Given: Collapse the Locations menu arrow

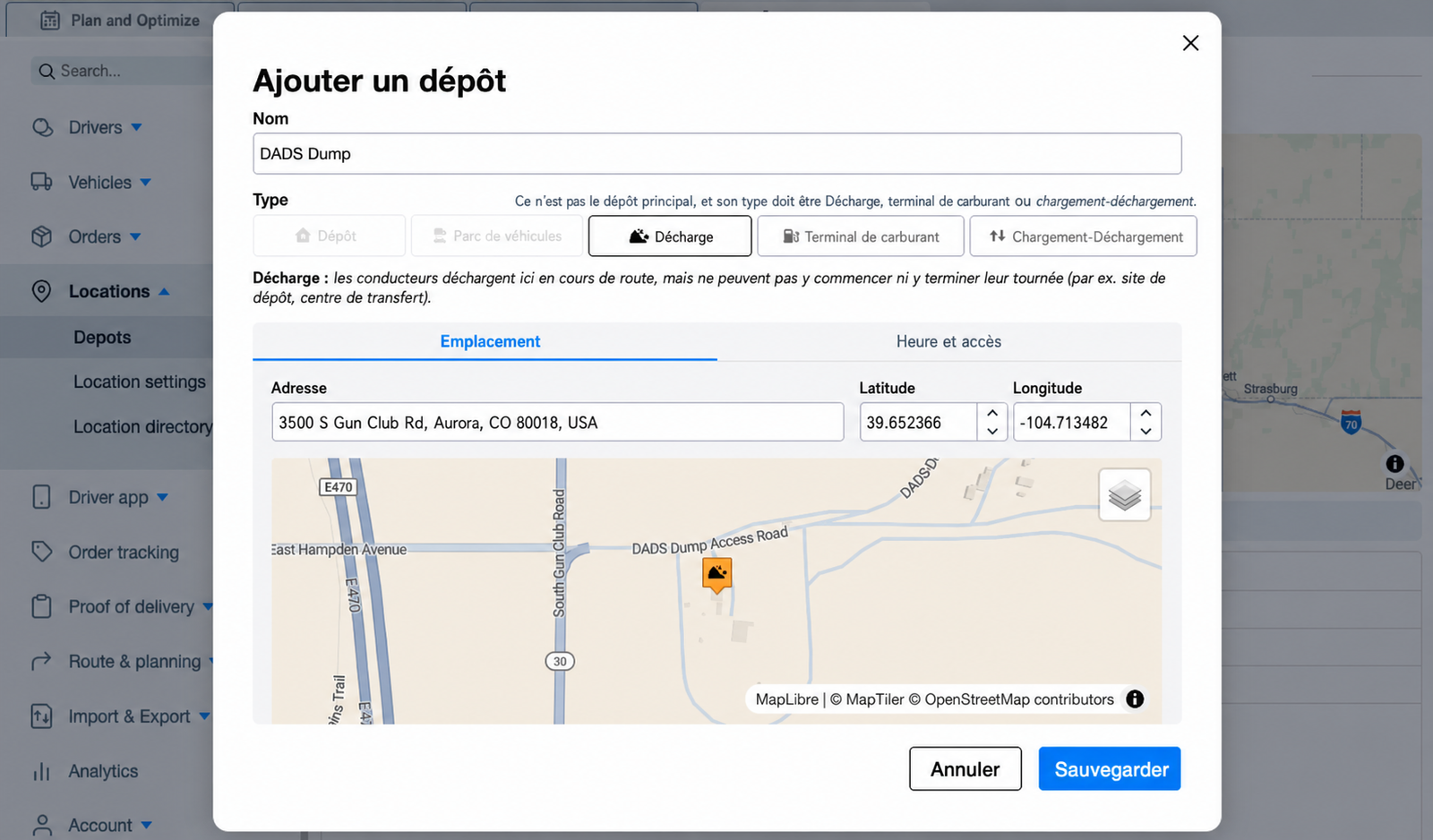Looking at the screenshot, I should tap(164, 291).
